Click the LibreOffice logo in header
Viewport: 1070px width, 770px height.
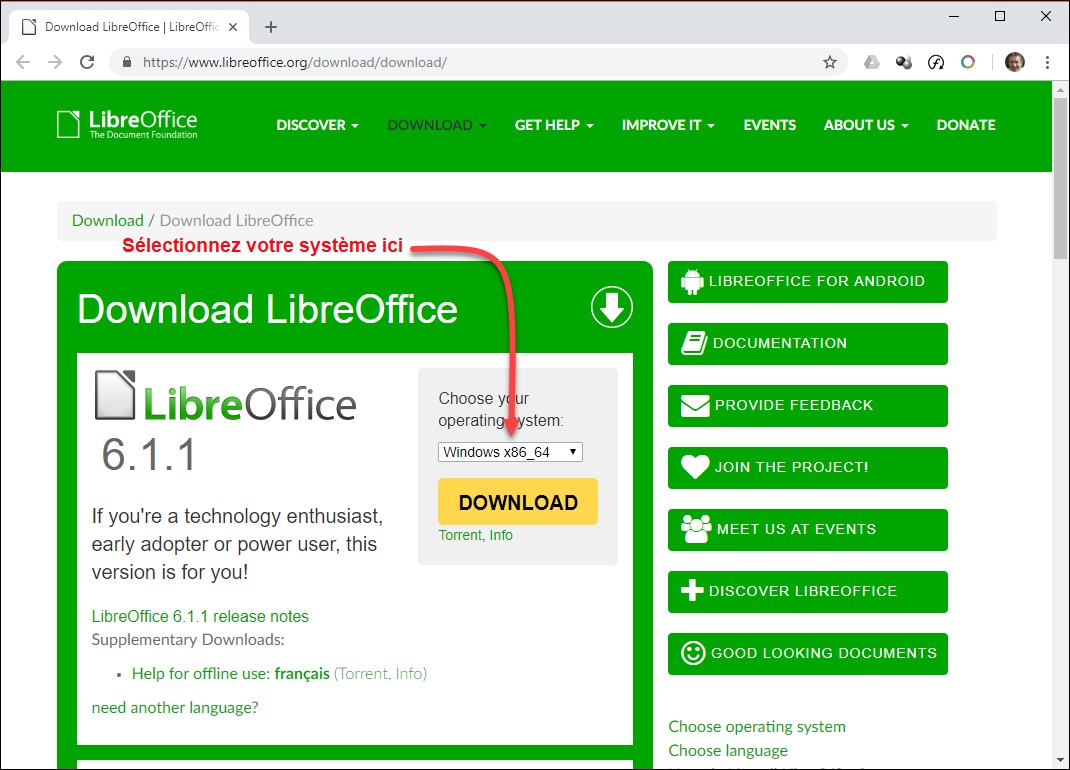pos(127,124)
